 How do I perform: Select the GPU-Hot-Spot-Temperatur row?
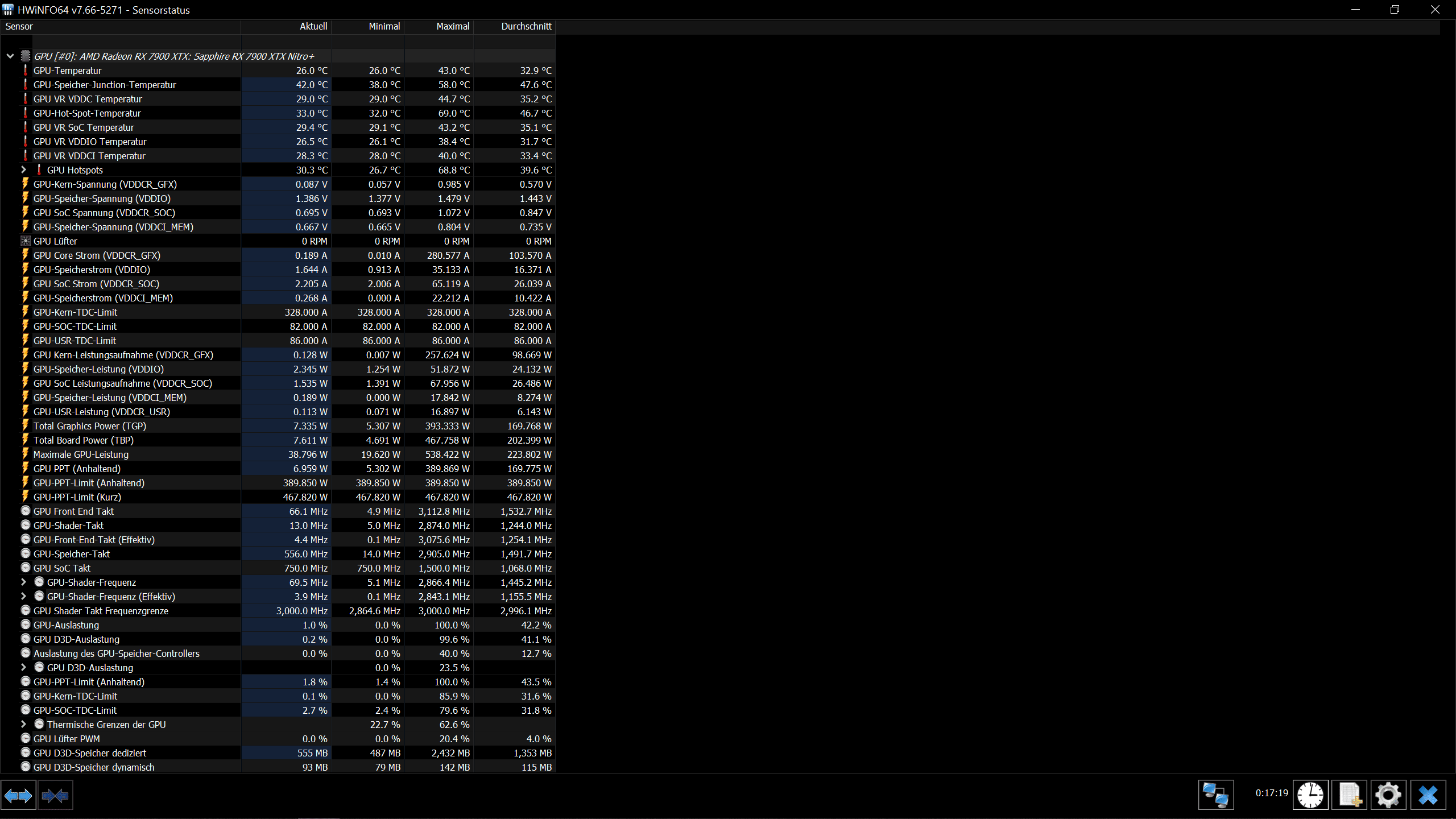click(87, 113)
